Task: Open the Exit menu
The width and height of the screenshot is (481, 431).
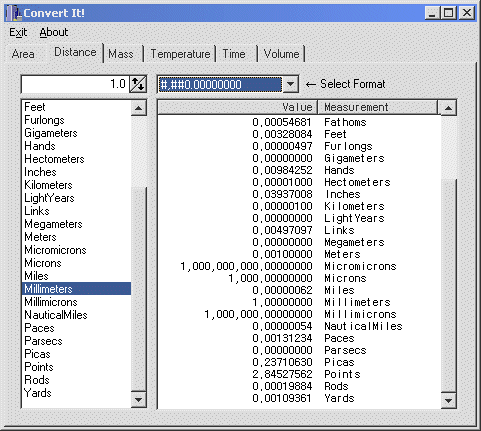Action: (18, 32)
